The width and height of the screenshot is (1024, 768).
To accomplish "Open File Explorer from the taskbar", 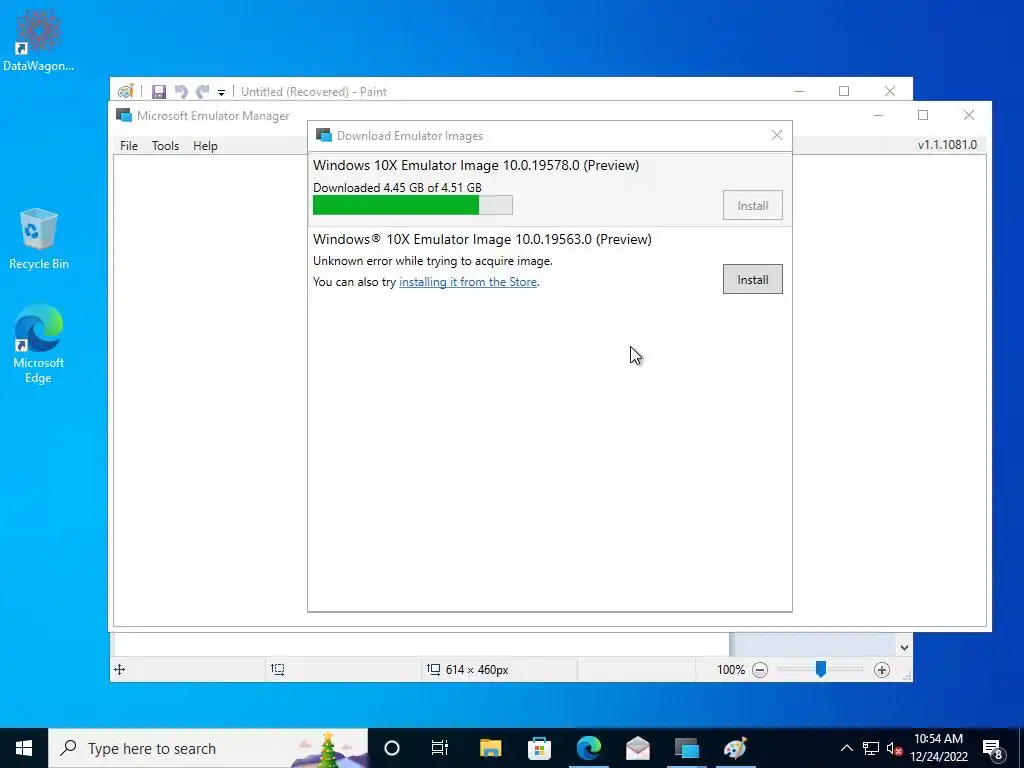I will [x=490, y=748].
